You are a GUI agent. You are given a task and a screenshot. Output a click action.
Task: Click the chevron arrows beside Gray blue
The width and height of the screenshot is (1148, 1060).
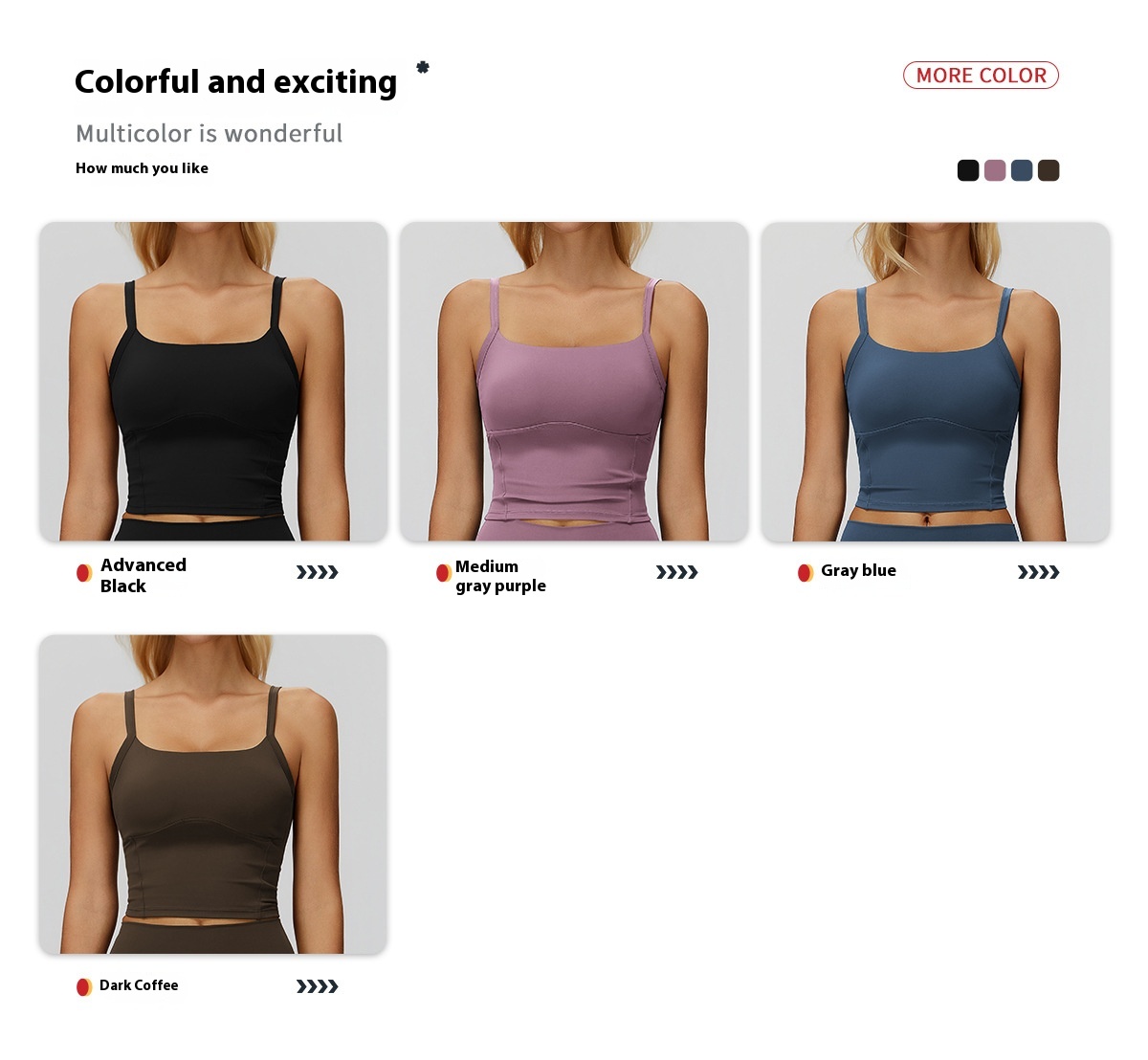click(x=1039, y=573)
